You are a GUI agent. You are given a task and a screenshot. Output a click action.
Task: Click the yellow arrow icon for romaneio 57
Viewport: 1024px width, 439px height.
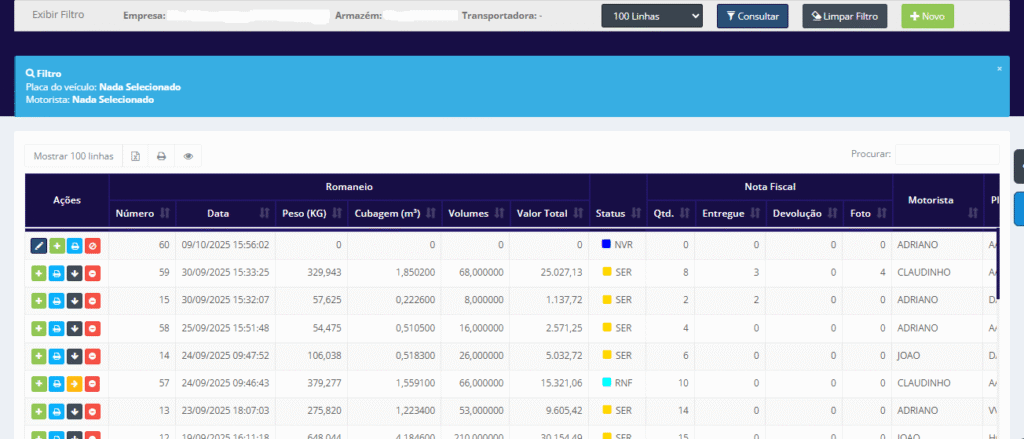pyautogui.click(x=73, y=384)
